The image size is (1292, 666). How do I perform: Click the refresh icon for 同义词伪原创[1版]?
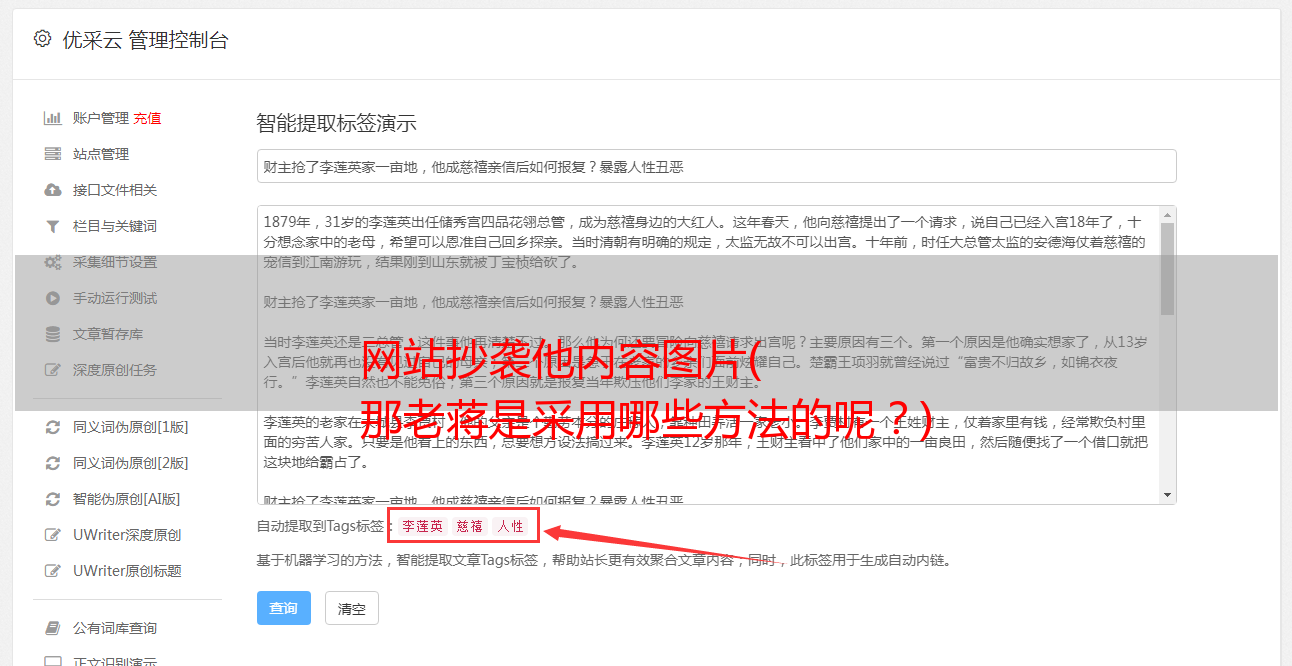tap(53, 427)
